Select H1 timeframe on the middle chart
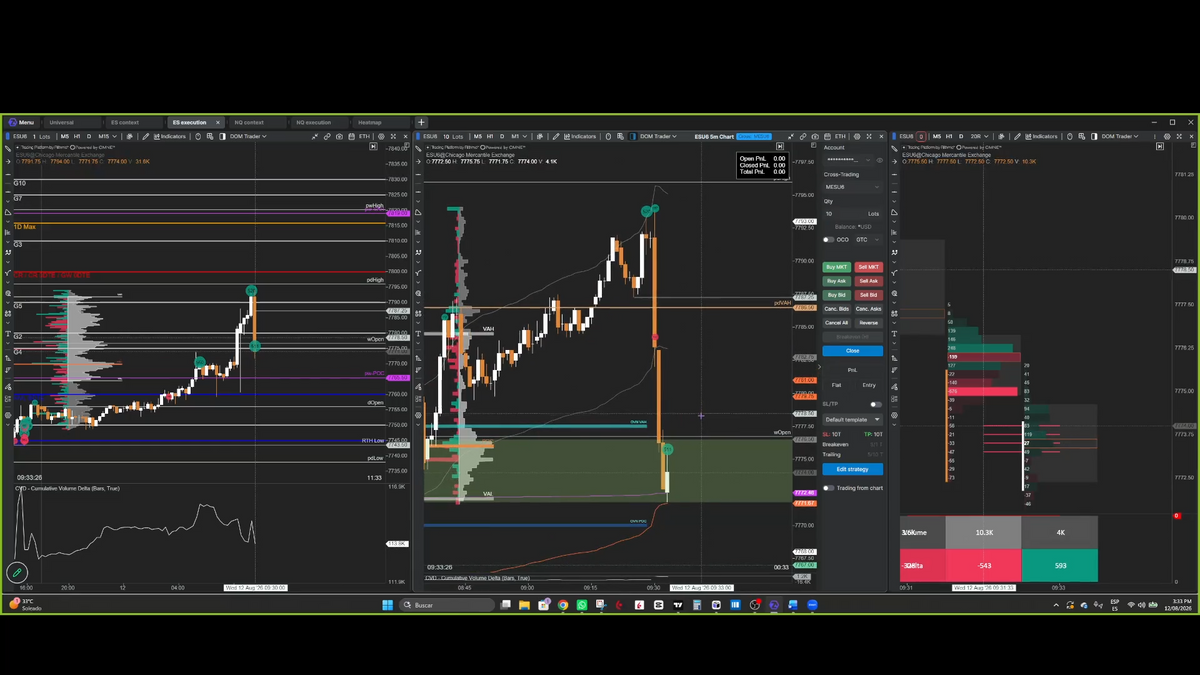This screenshot has height=675, width=1200. [490, 136]
